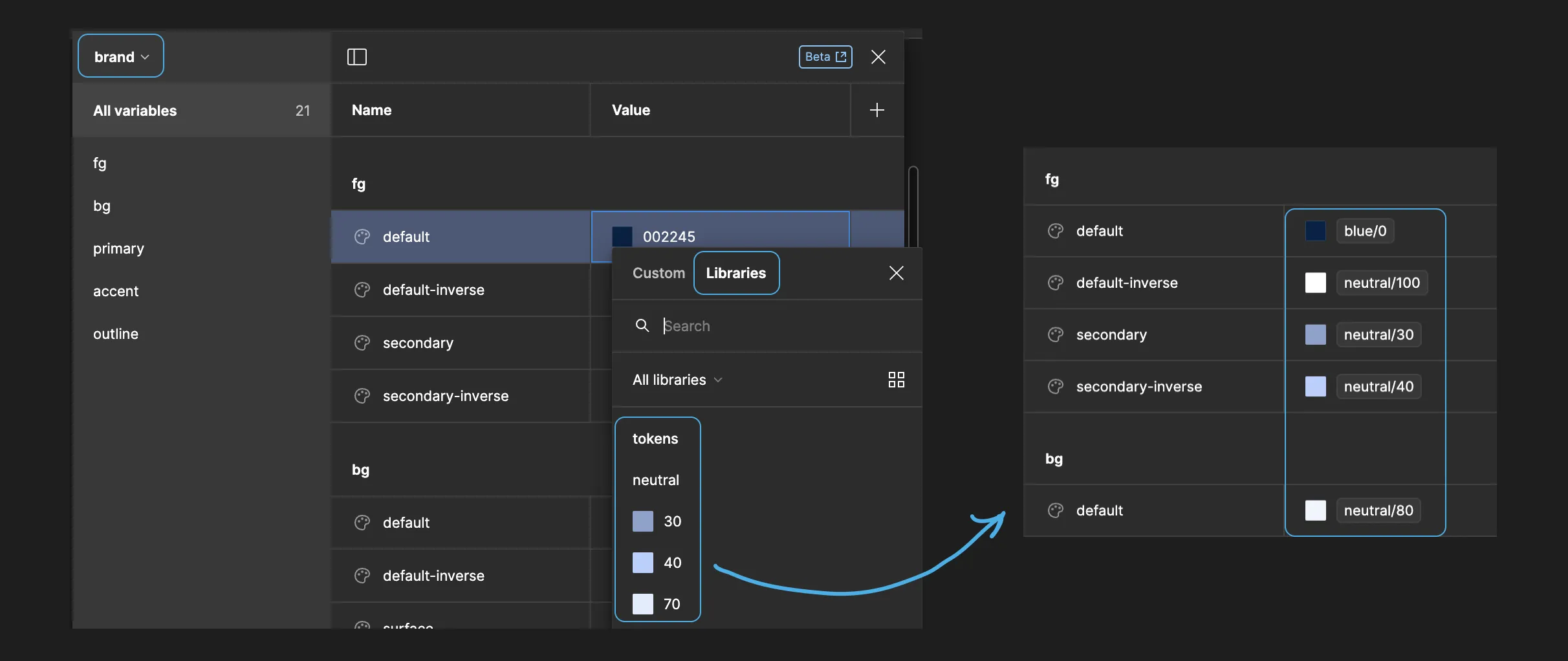Image resolution: width=1568 pixels, height=661 pixels.
Task: Click palette icon beside bg default-inverse
Action: pyautogui.click(x=362, y=576)
